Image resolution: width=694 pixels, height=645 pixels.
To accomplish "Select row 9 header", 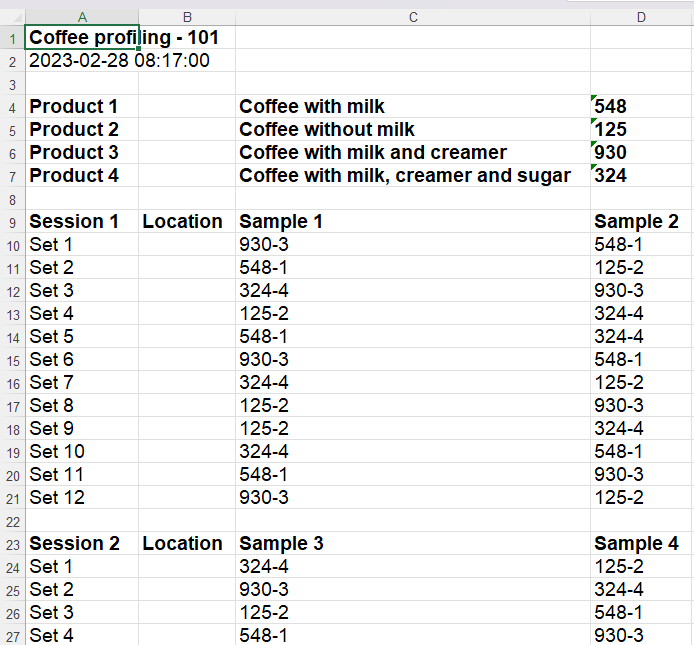I will coord(12,222).
